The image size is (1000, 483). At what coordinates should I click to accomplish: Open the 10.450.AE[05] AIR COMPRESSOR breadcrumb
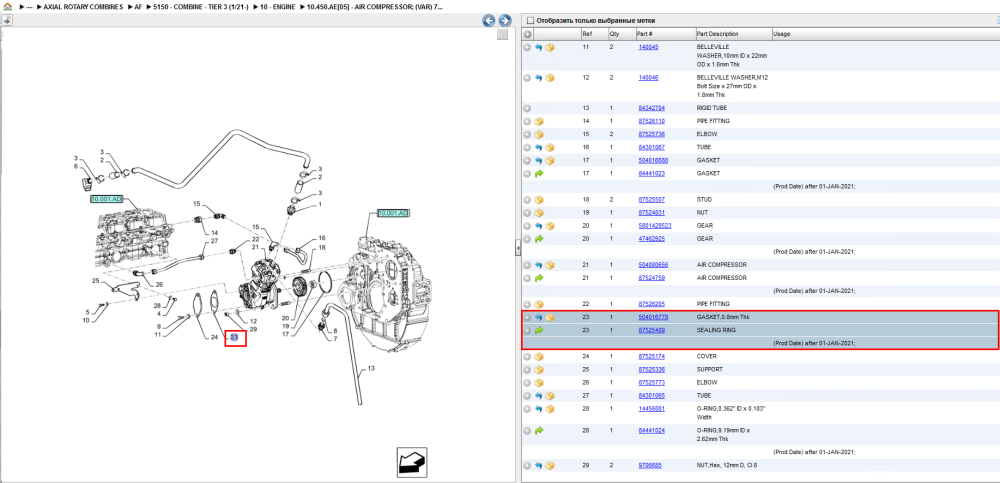point(374,6)
